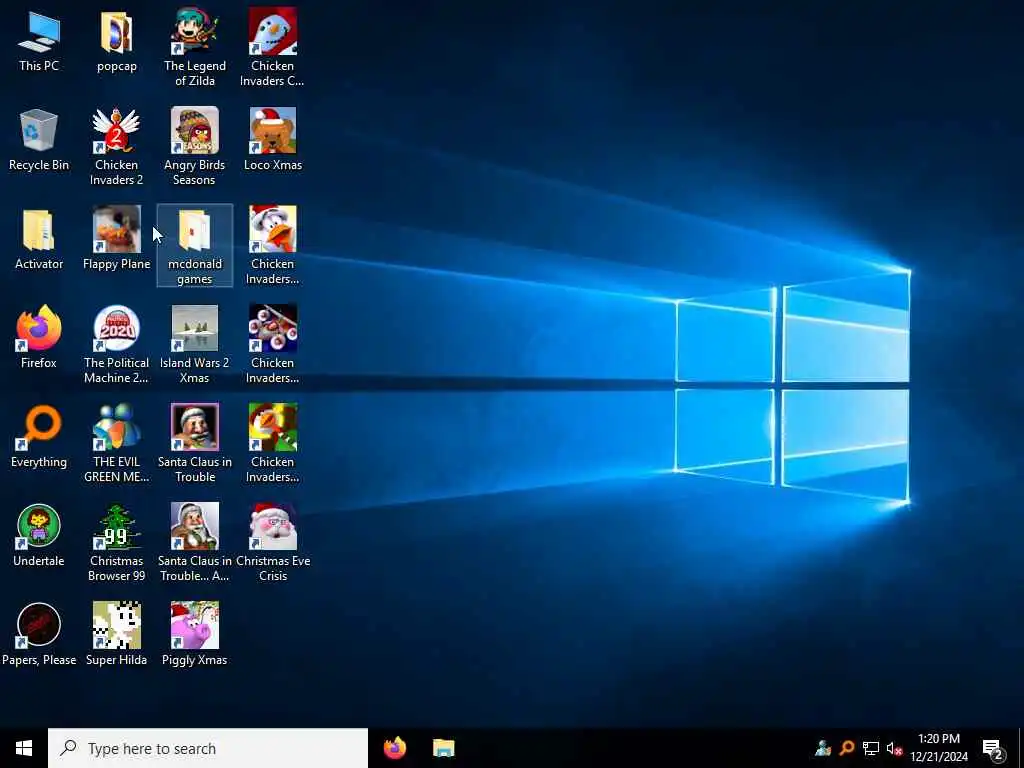Viewport: 1024px width, 768px height.
Task: Select the Angry Birds Seasons shortcut
Action: pos(195,146)
